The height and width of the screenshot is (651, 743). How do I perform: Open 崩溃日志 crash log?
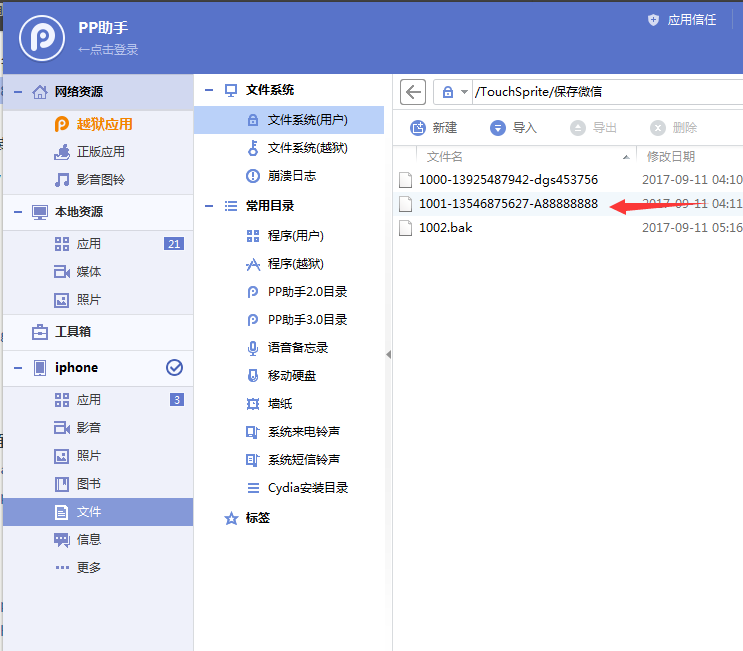click(x=293, y=176)
